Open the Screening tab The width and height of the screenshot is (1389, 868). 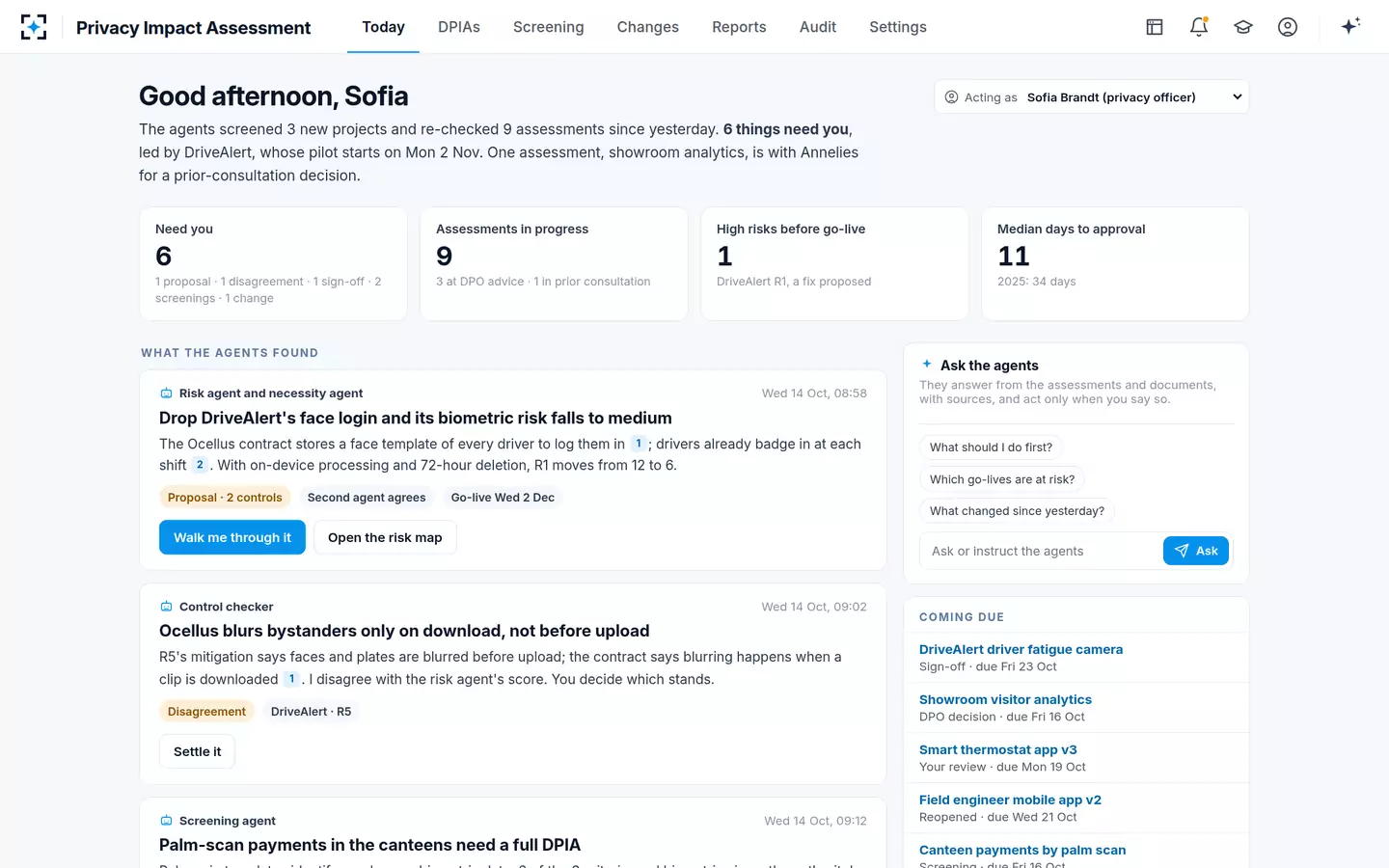pos(549,27)
